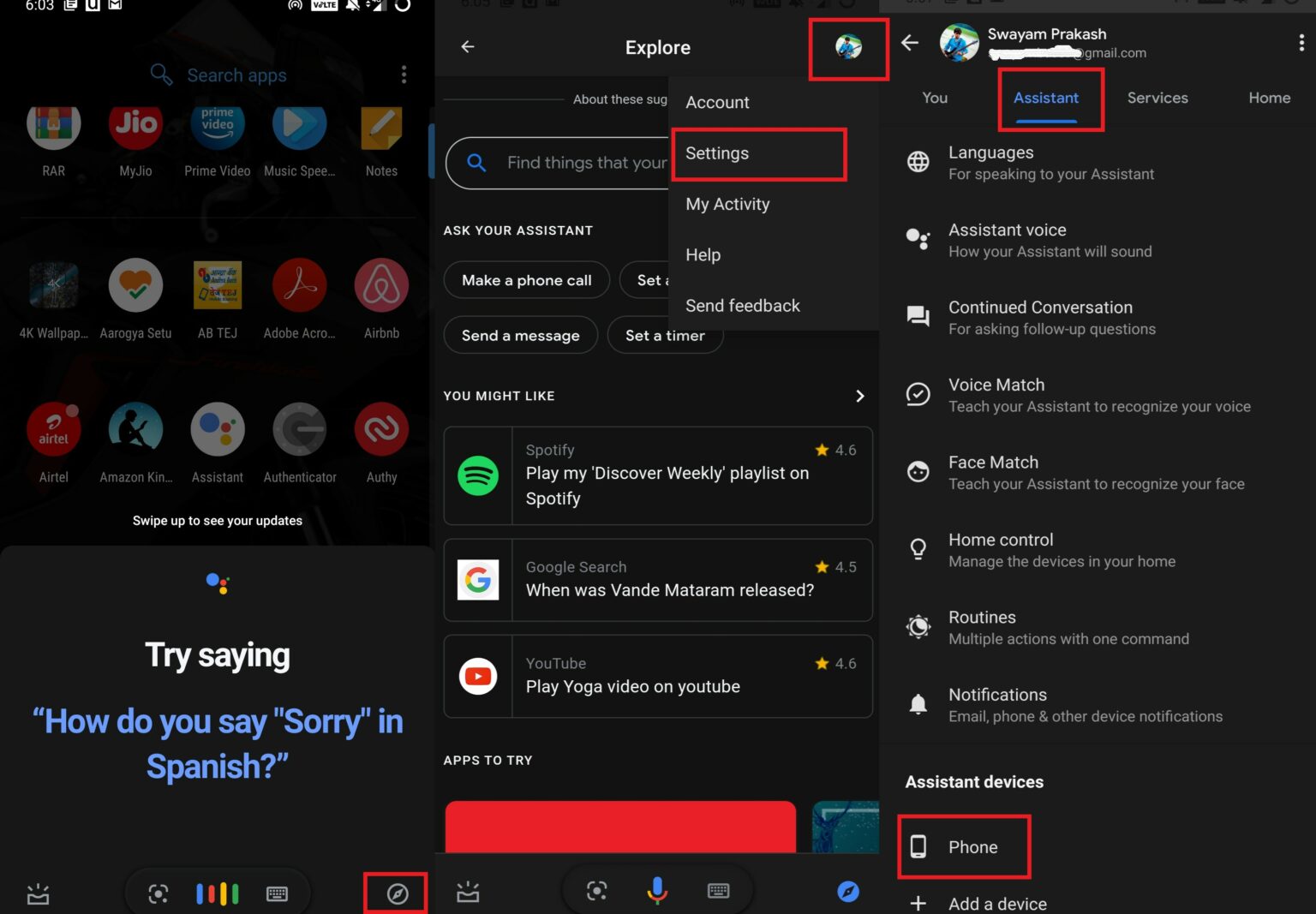This screenshot has width=1316, height=914.
Task: Expand the You Might Like section chevron
Action: pyautogui.click(x=860, y=396)
